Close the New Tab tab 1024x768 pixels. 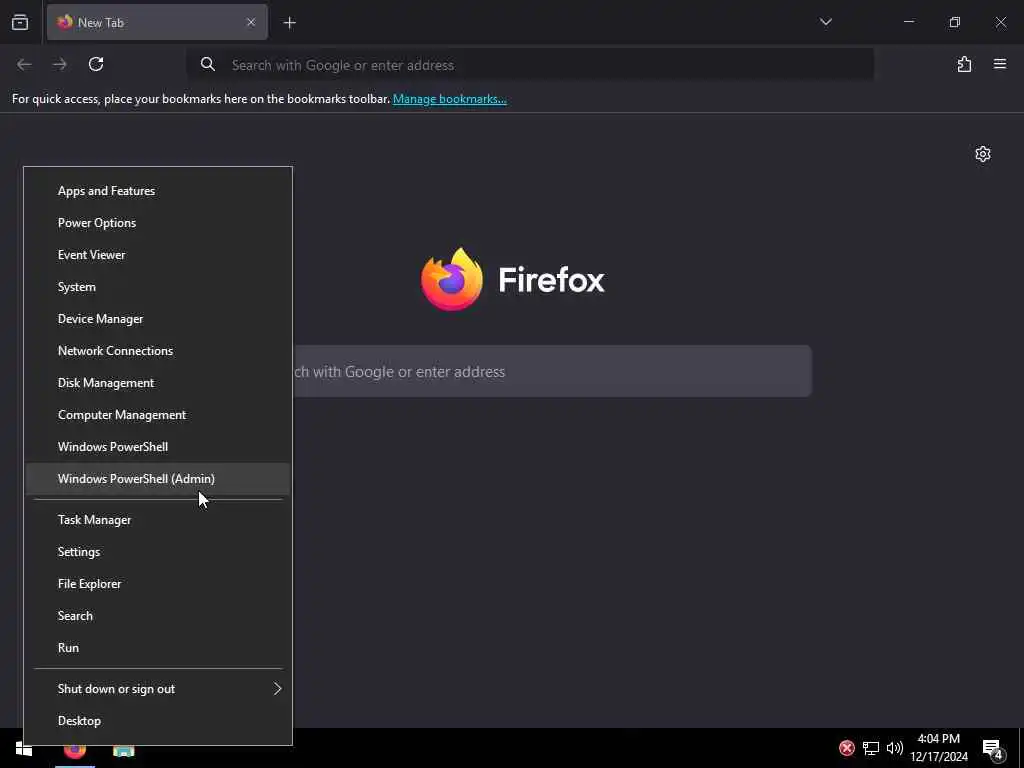coord(251,22)
